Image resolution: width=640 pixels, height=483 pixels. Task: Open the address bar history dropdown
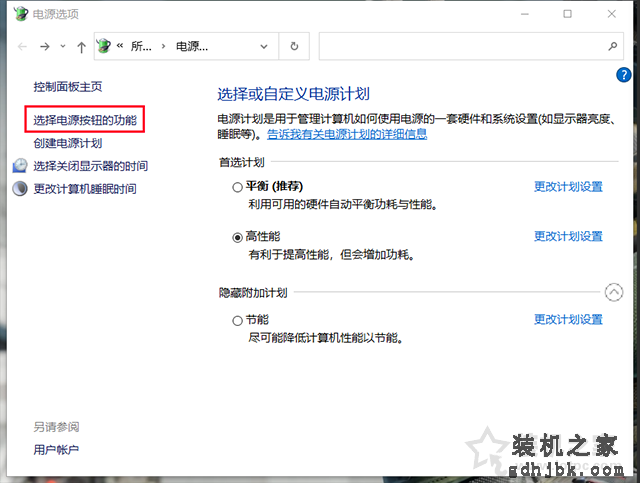coord(264,47)
